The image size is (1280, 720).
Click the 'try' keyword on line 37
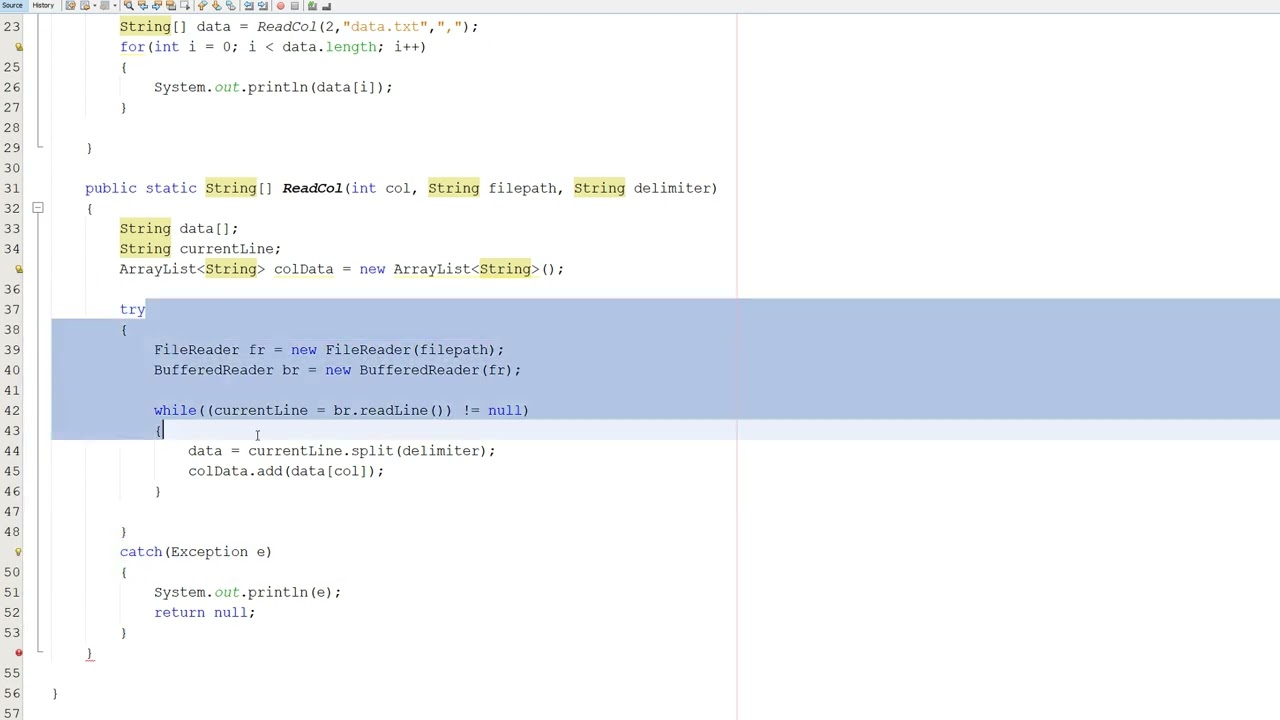132,310
